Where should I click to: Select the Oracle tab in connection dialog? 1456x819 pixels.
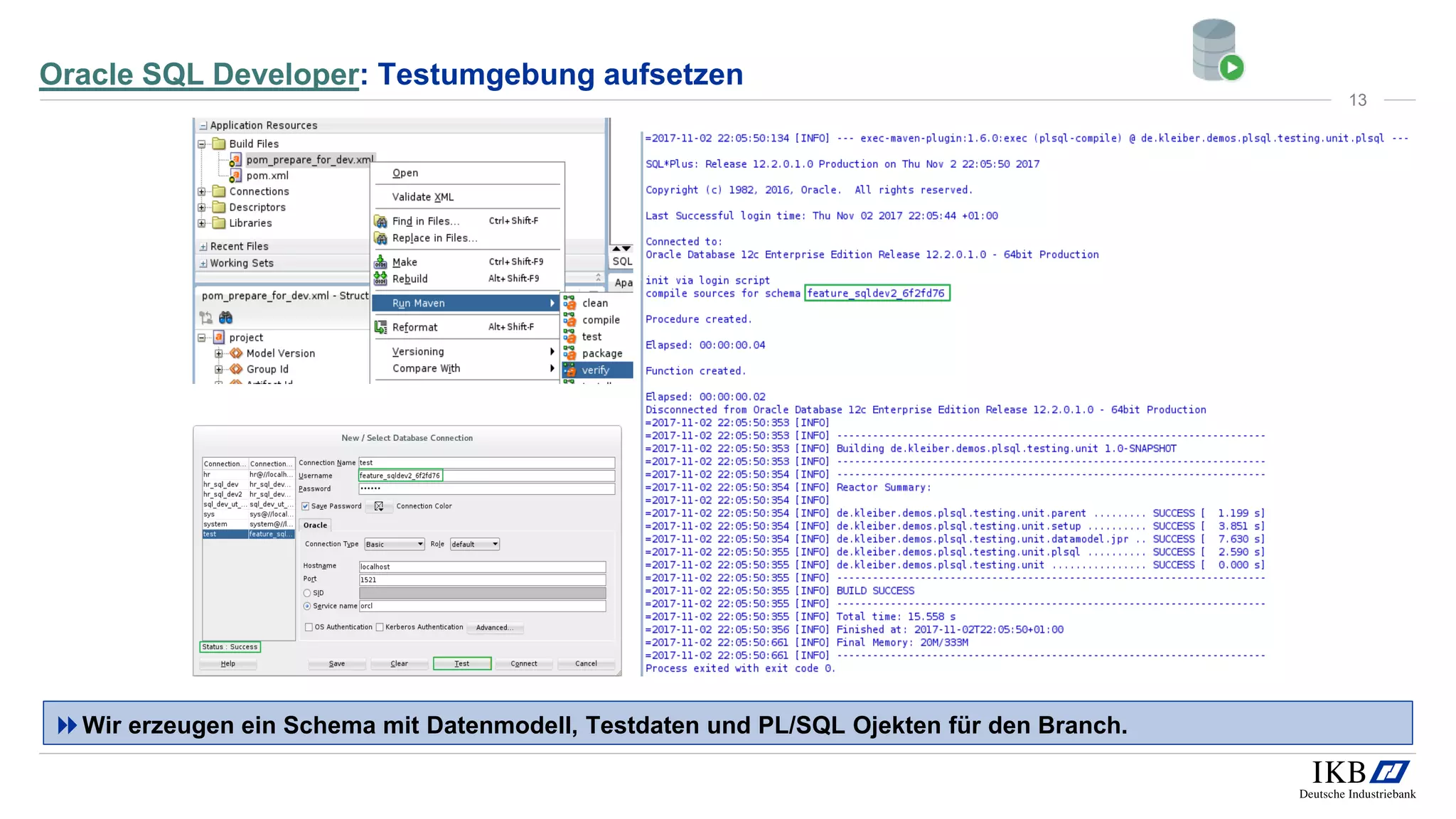point(316,525)
